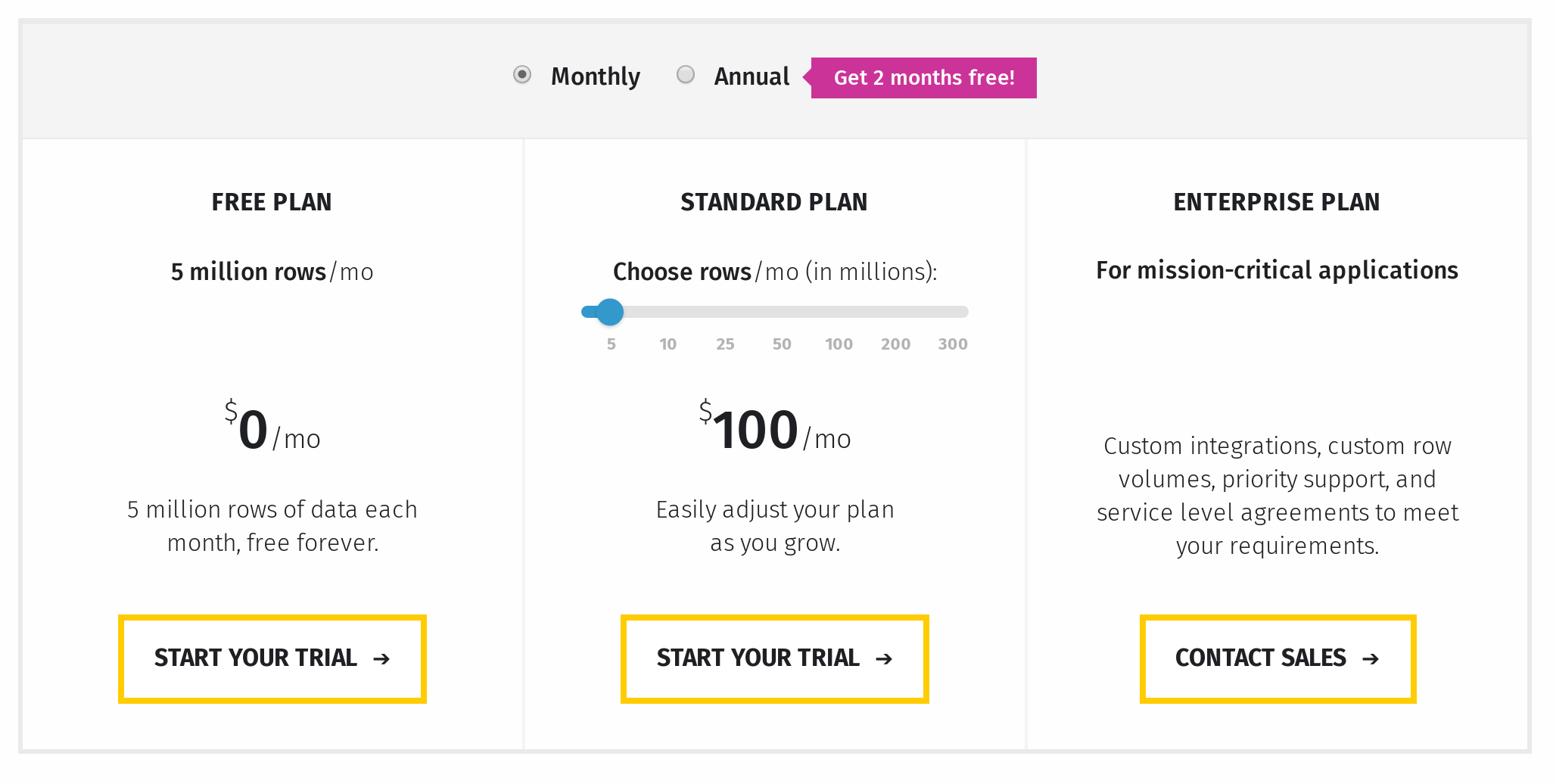
Task: Click the Free Plan heading
Action: point(271,202)
